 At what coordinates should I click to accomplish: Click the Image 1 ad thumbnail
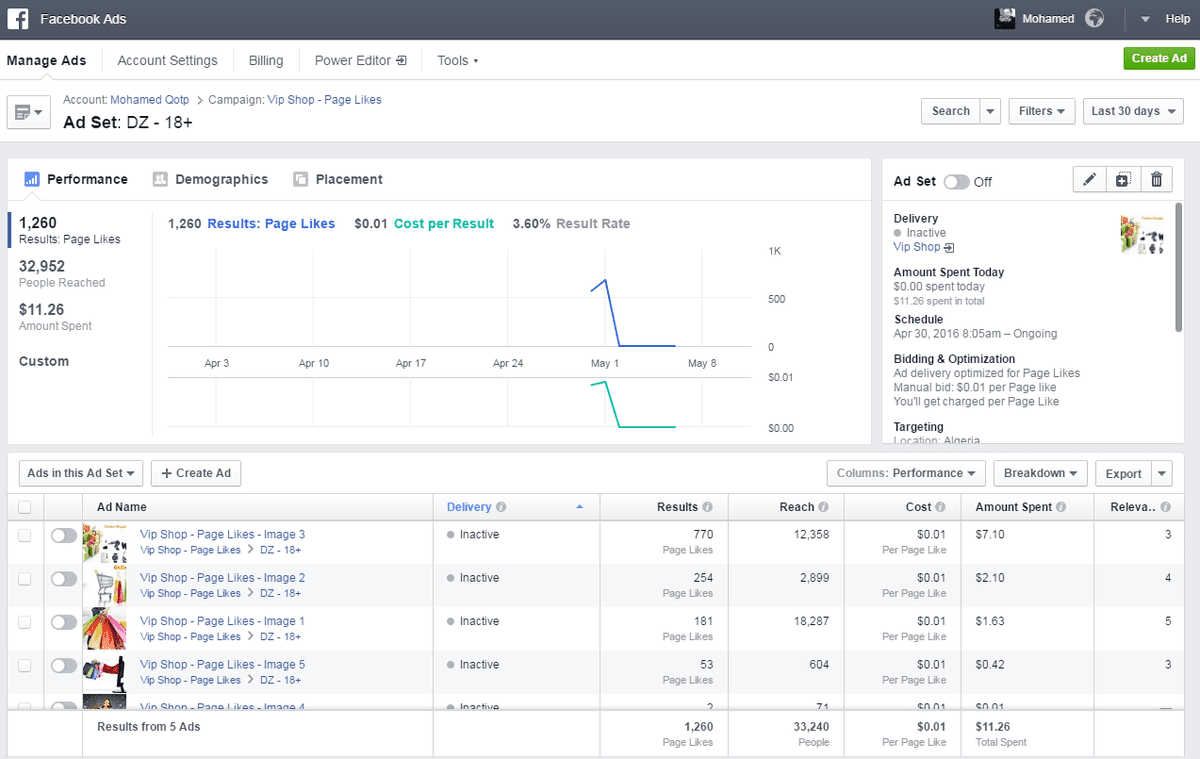point(104,629)
